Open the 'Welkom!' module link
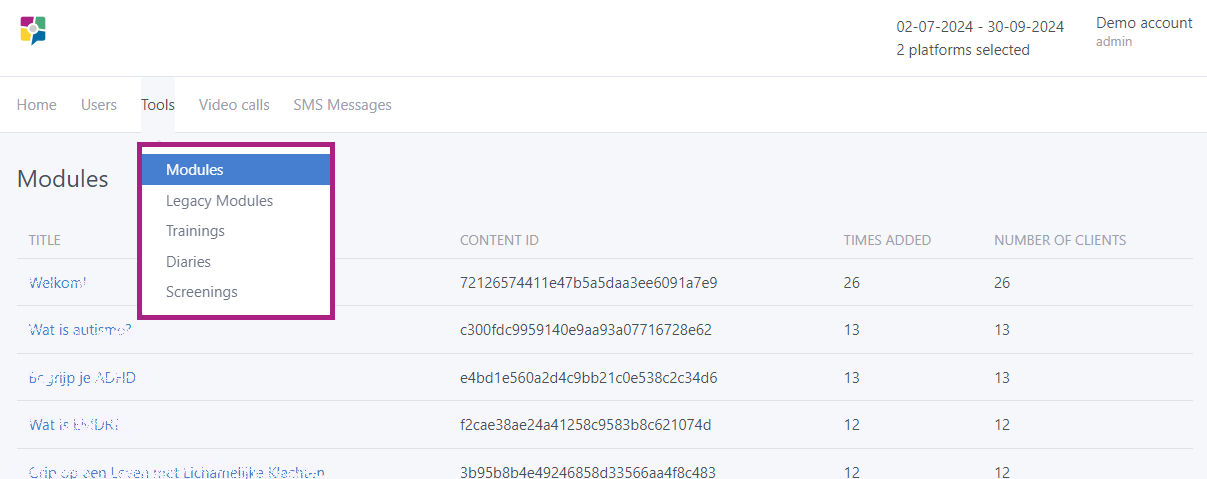The width and height of the screenshot is (1207, 479). coord(57,283)
